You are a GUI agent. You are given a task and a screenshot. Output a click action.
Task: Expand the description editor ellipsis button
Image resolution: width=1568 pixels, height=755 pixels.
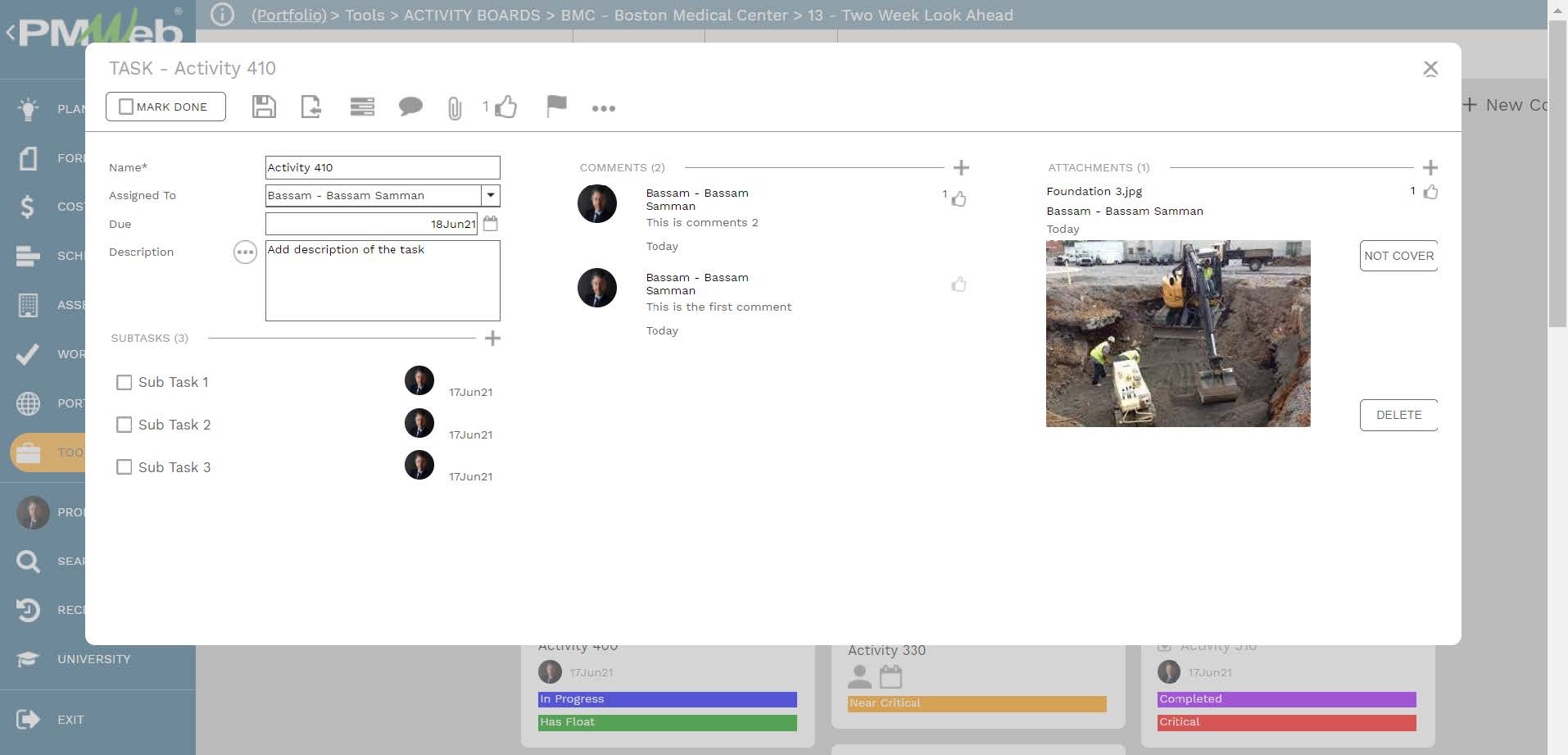(x=245, y=252)
